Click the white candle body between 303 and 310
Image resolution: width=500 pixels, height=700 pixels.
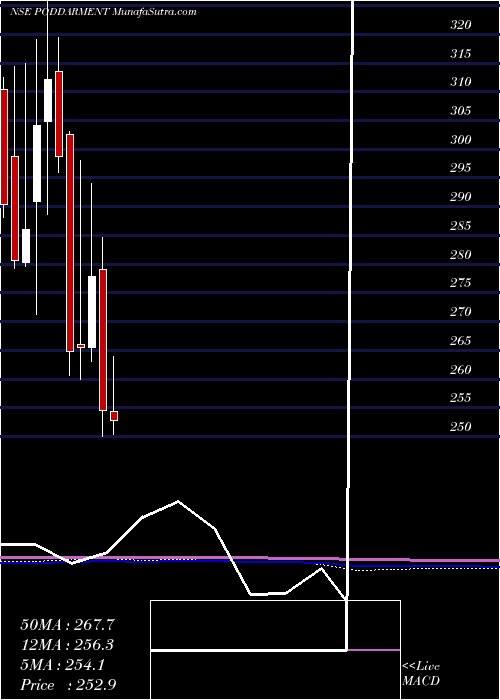(48, 100)
